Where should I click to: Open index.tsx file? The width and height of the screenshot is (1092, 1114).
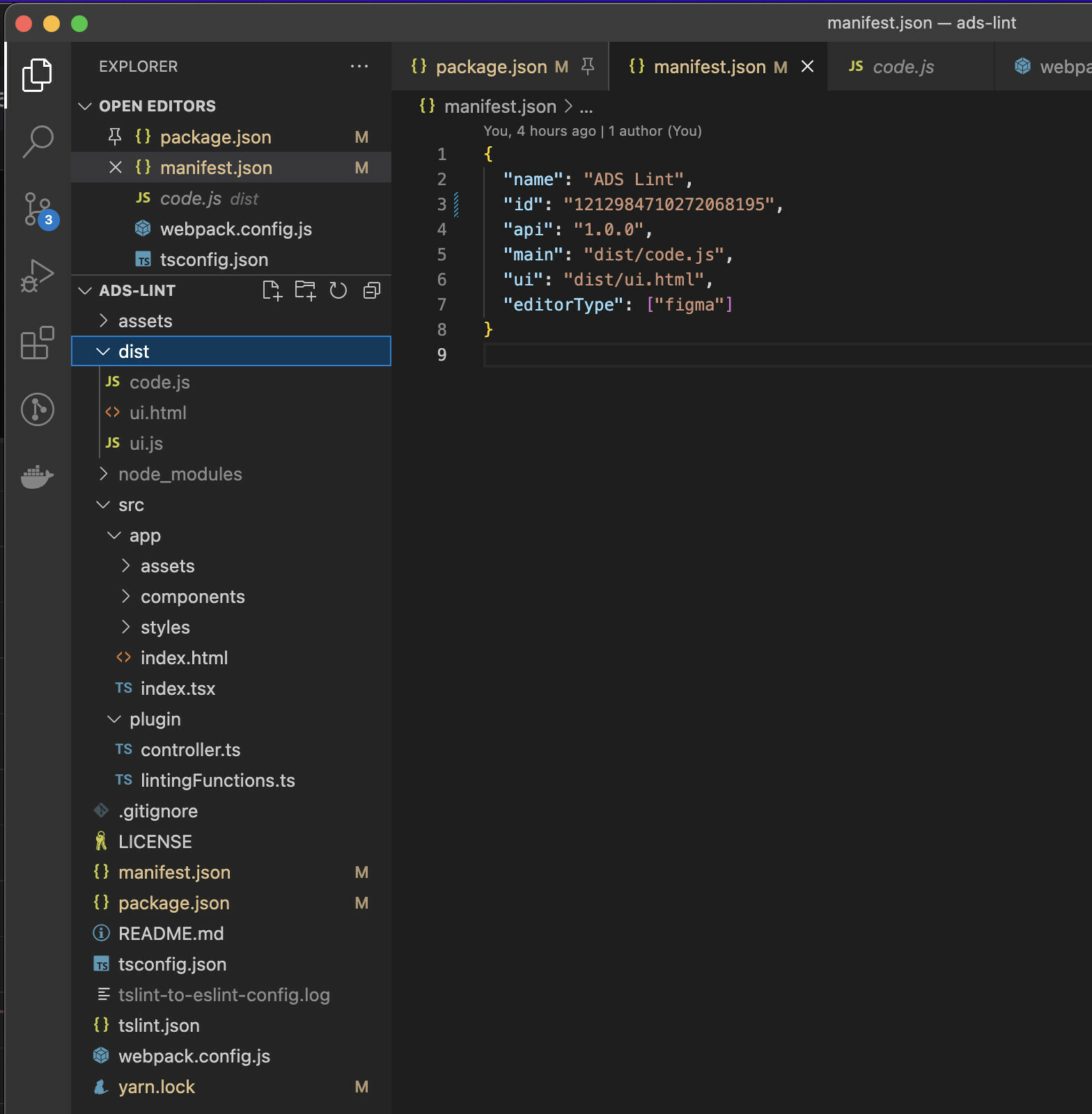[231, 689]
